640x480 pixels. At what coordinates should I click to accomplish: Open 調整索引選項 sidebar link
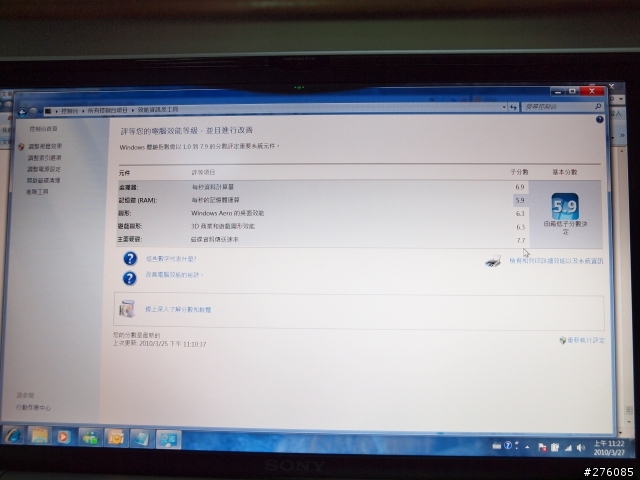coord(44,158)
